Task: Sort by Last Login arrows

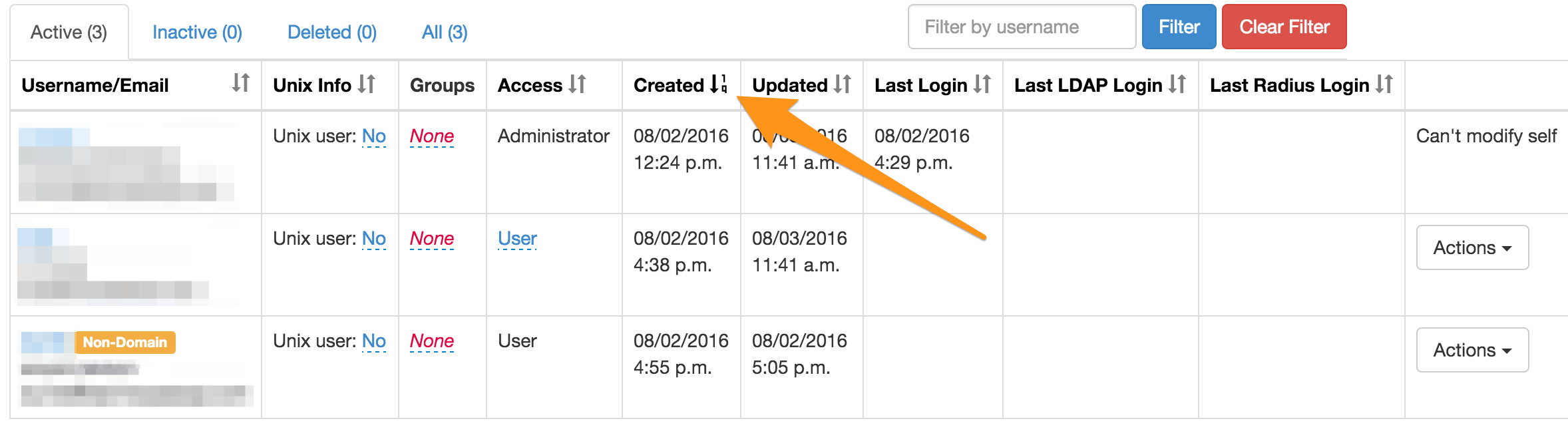Action: 982,84
